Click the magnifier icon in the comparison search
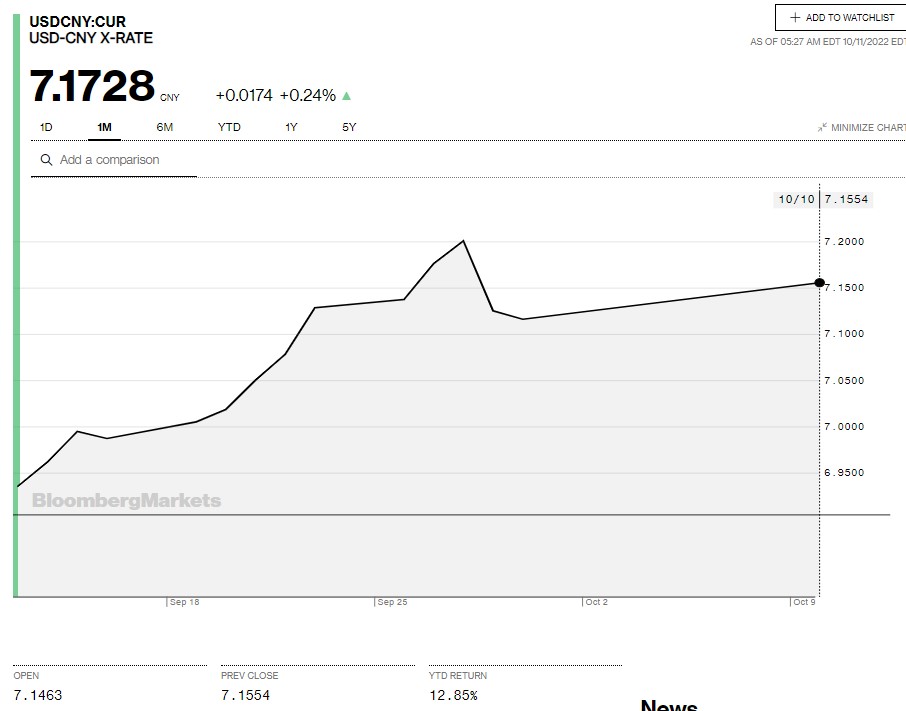The width and height of the screenshot is (906, 711). click(x=46, y=160)
